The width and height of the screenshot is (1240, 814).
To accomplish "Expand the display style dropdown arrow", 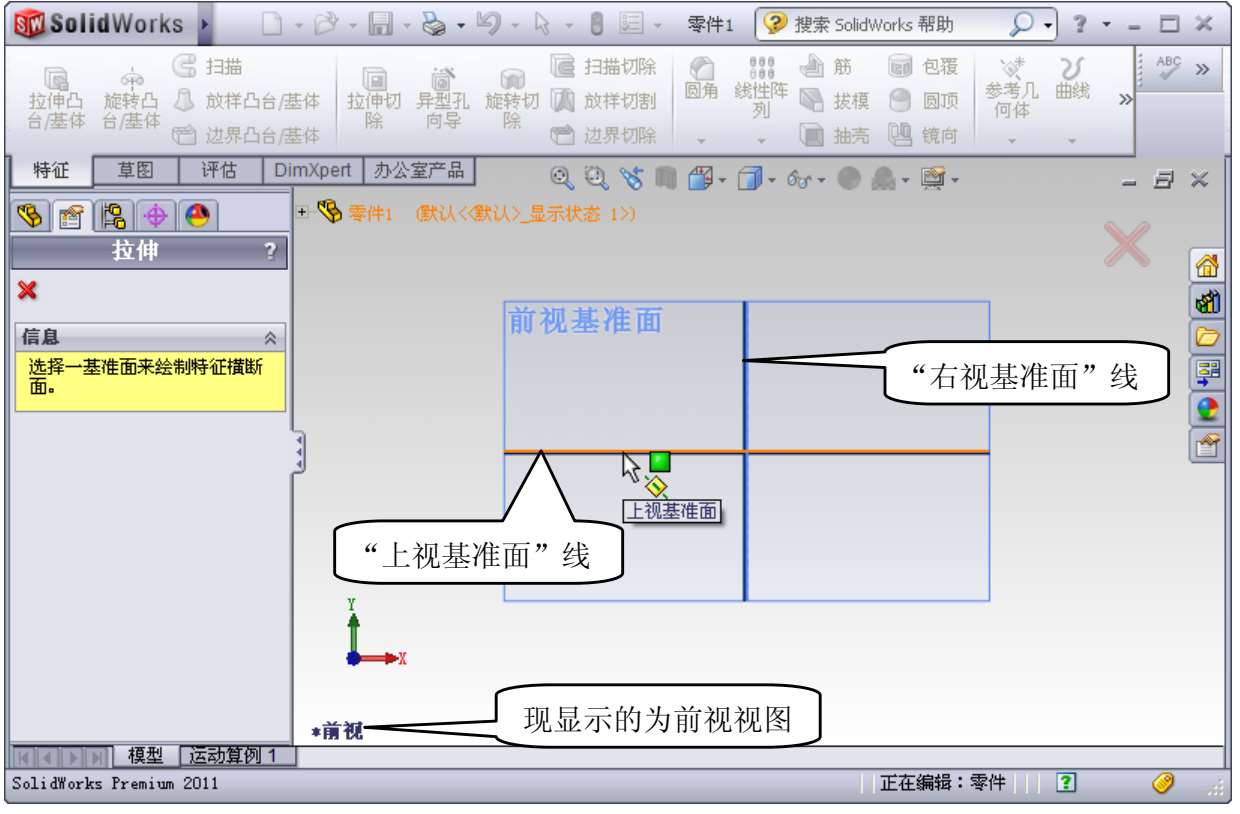I will click(x=773, y=181).
